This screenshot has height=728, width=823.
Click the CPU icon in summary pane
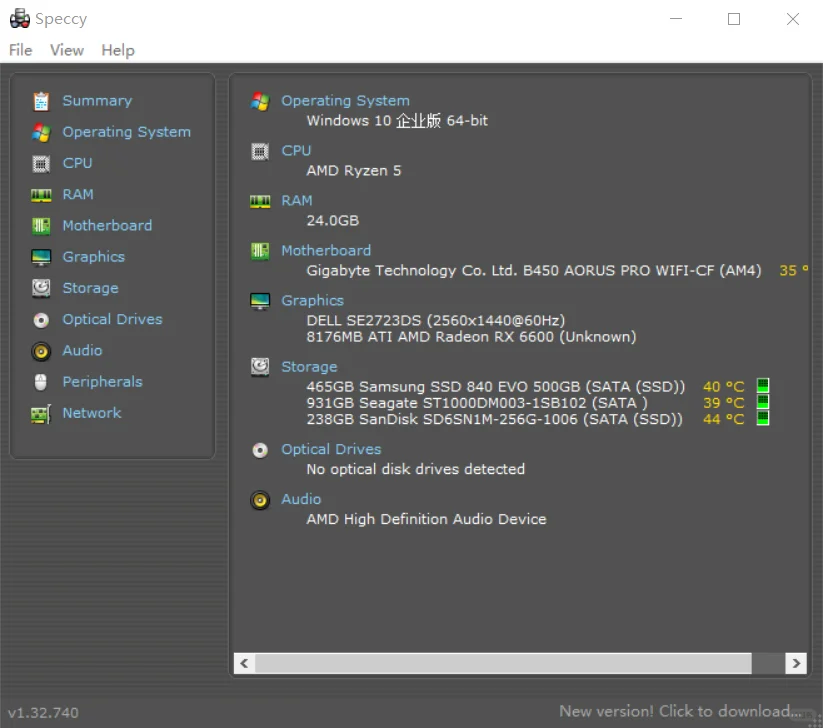pos(260,152)
